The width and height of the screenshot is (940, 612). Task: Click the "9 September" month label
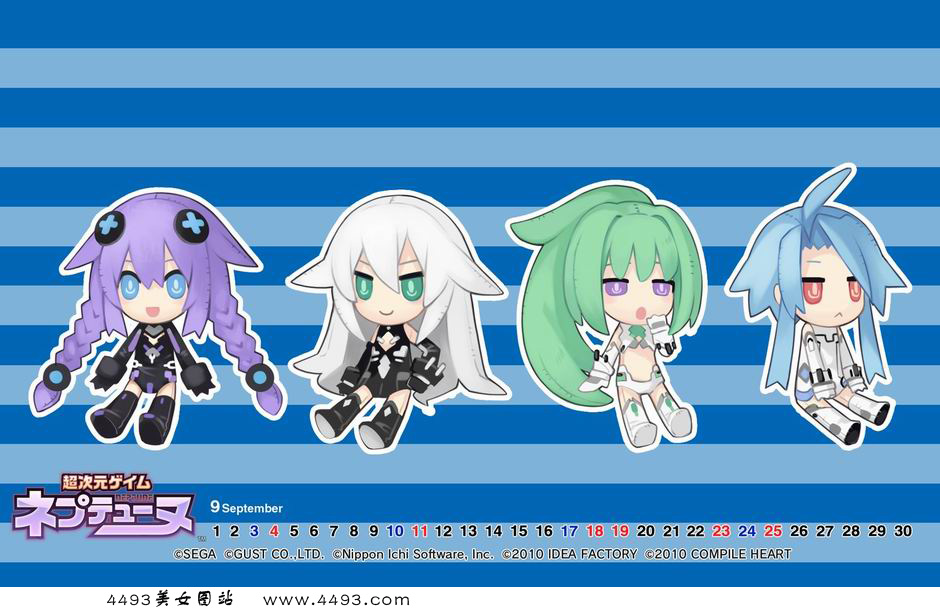click(246, 507)
